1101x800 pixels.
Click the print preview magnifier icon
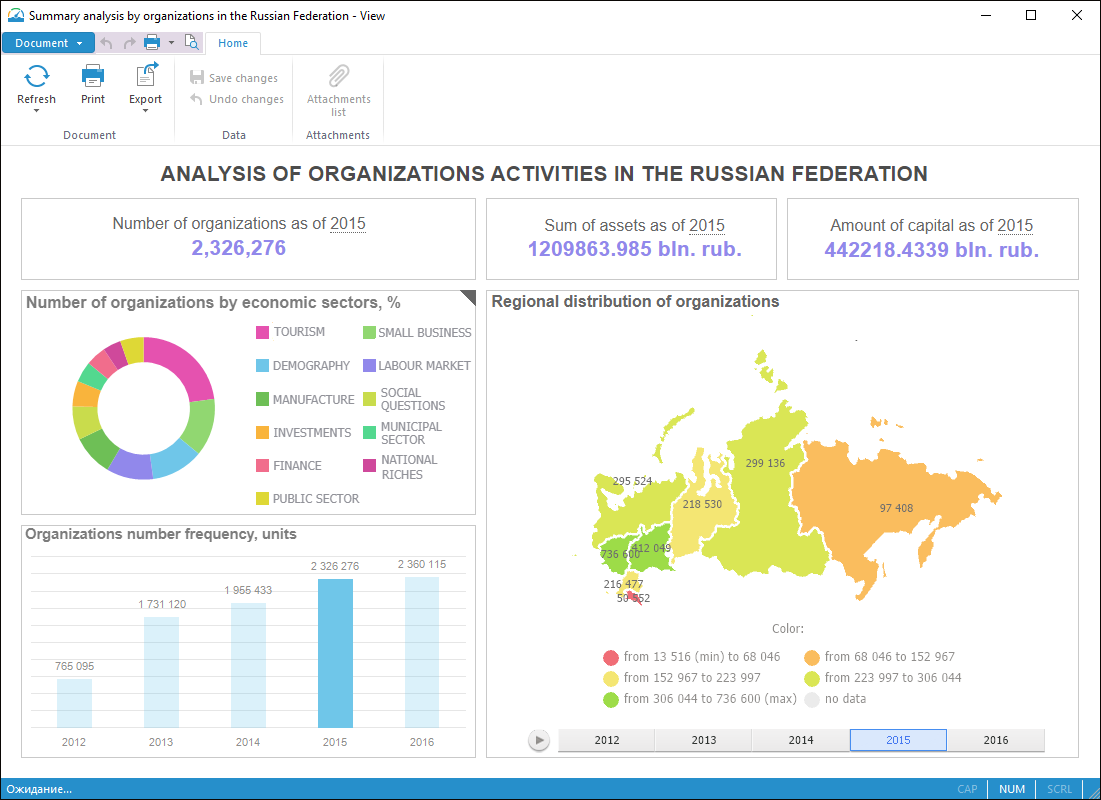point(192,42)
